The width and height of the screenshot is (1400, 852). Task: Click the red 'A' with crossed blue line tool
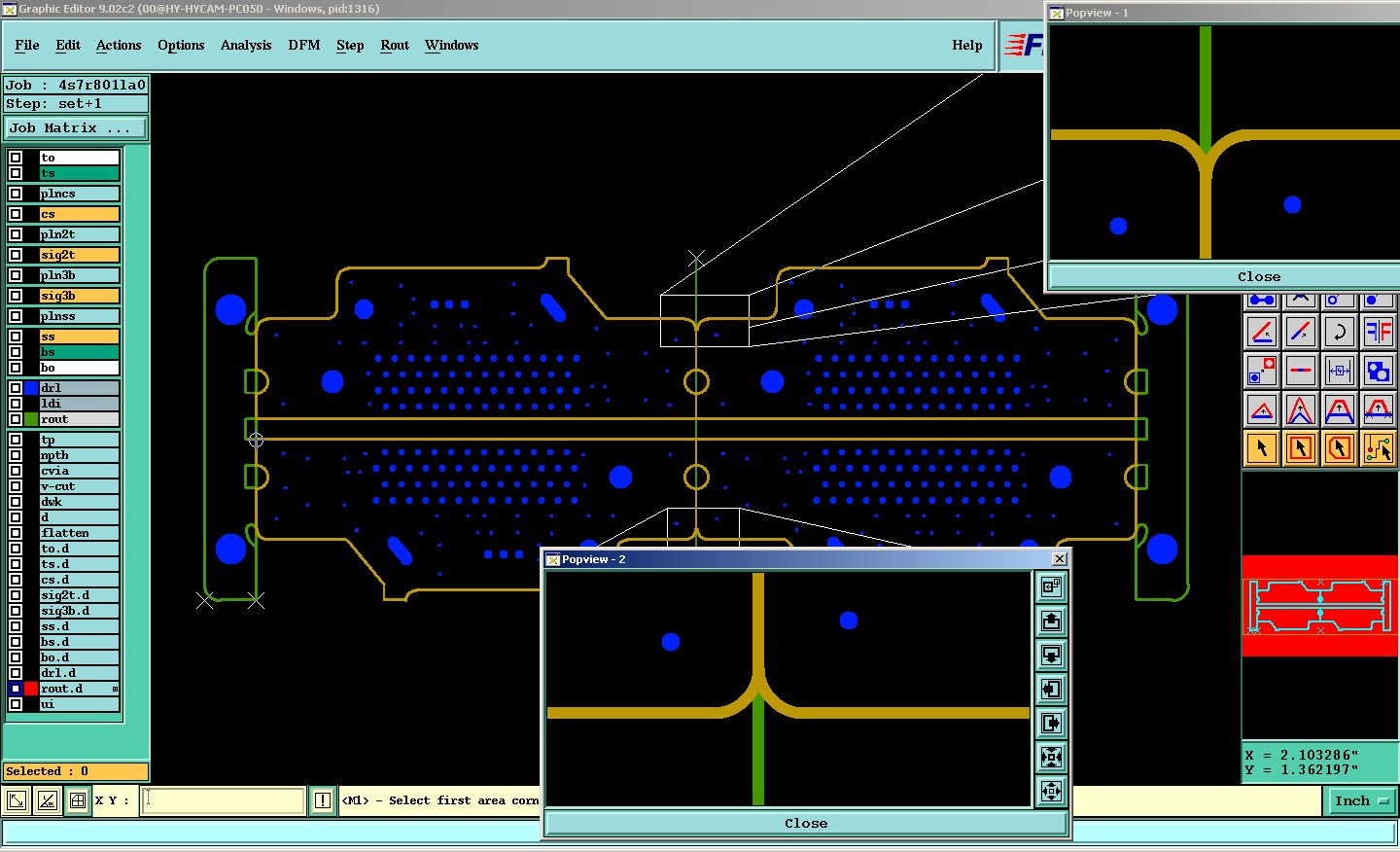click(x=1378, y=409)
